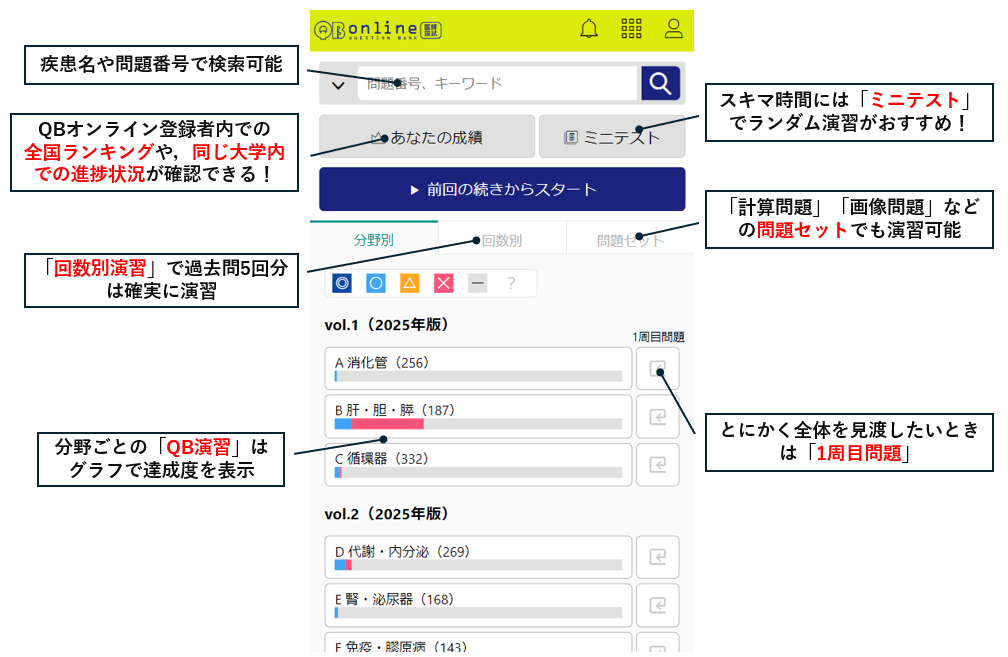Open ミニテスト for random practice
The width and height of the screenshot is (1008, 657).
point(612,137)
